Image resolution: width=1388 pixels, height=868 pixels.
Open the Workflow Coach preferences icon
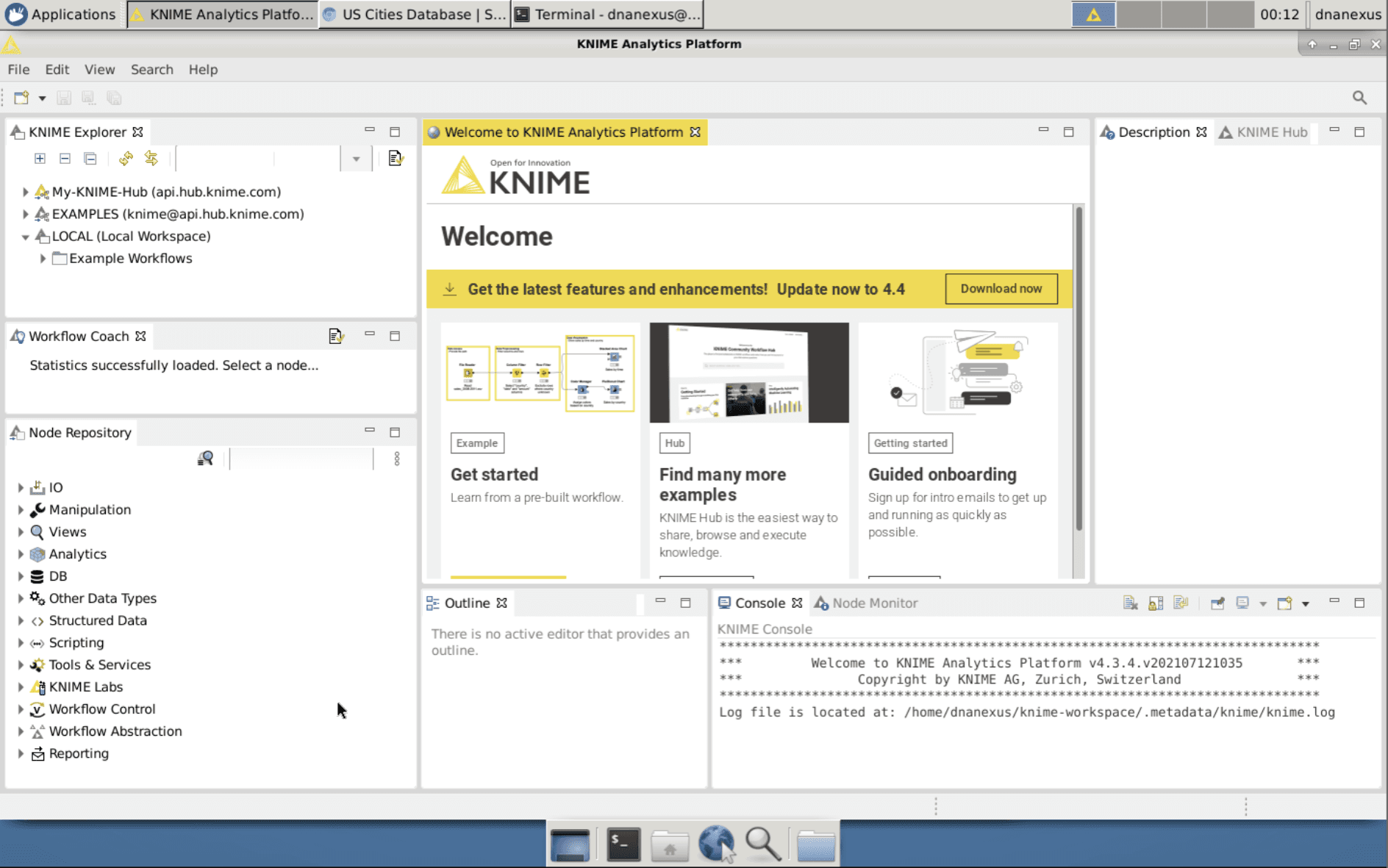point(336,336)
